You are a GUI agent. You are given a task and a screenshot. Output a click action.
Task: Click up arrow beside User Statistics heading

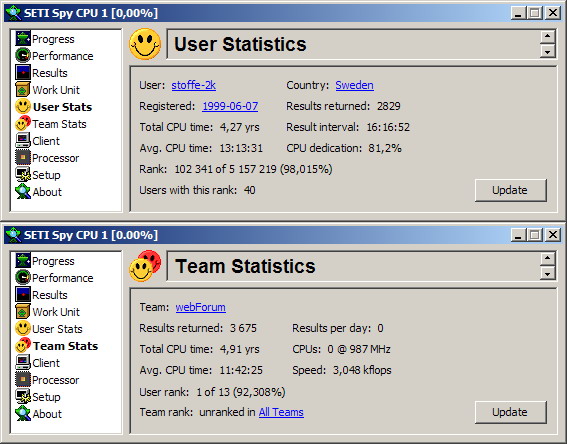547,37
